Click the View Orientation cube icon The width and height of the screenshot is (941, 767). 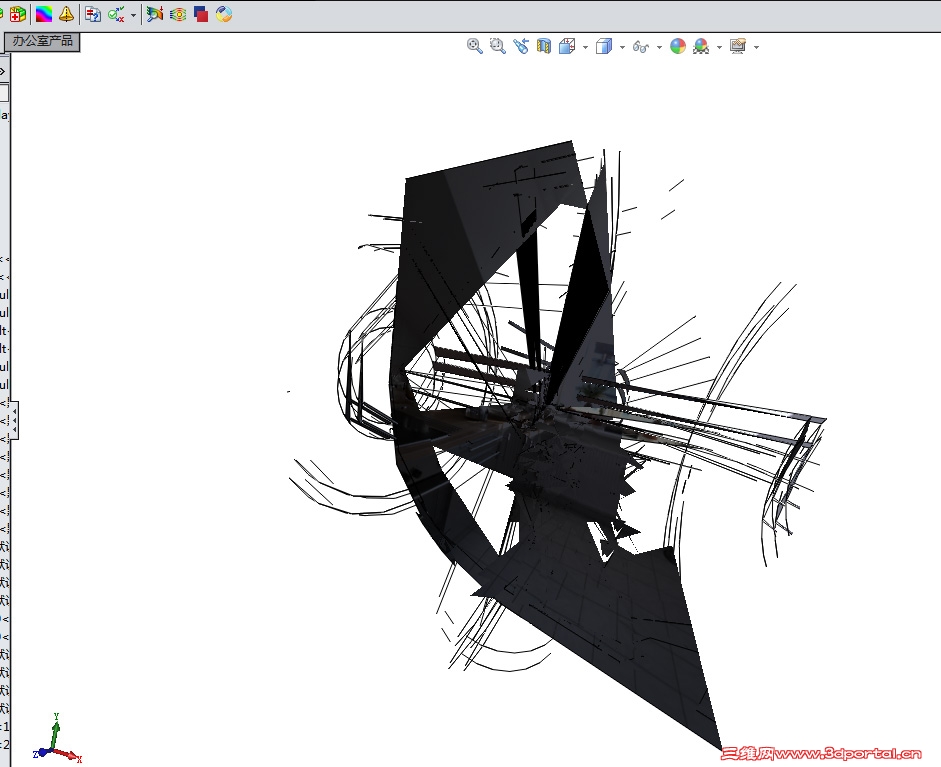[x=567, y=46]
